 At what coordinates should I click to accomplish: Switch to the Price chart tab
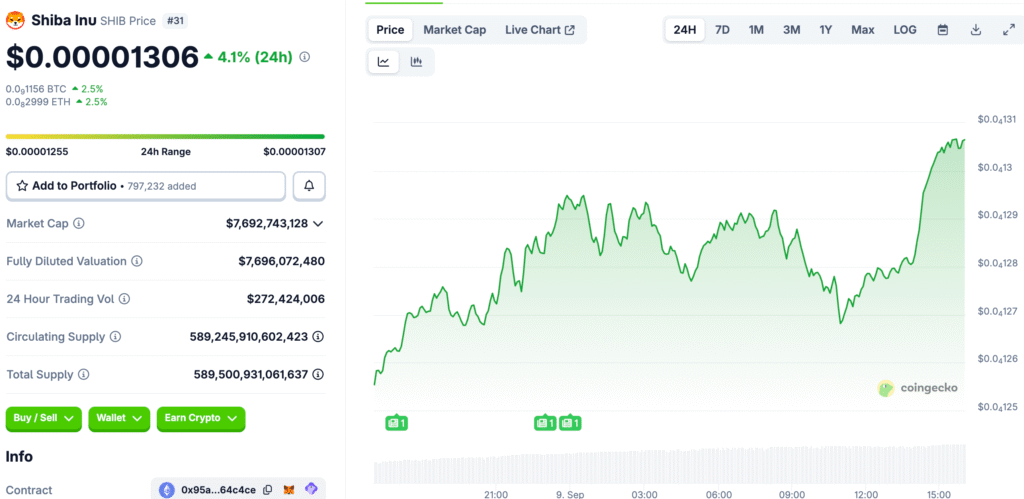[391, 30]
